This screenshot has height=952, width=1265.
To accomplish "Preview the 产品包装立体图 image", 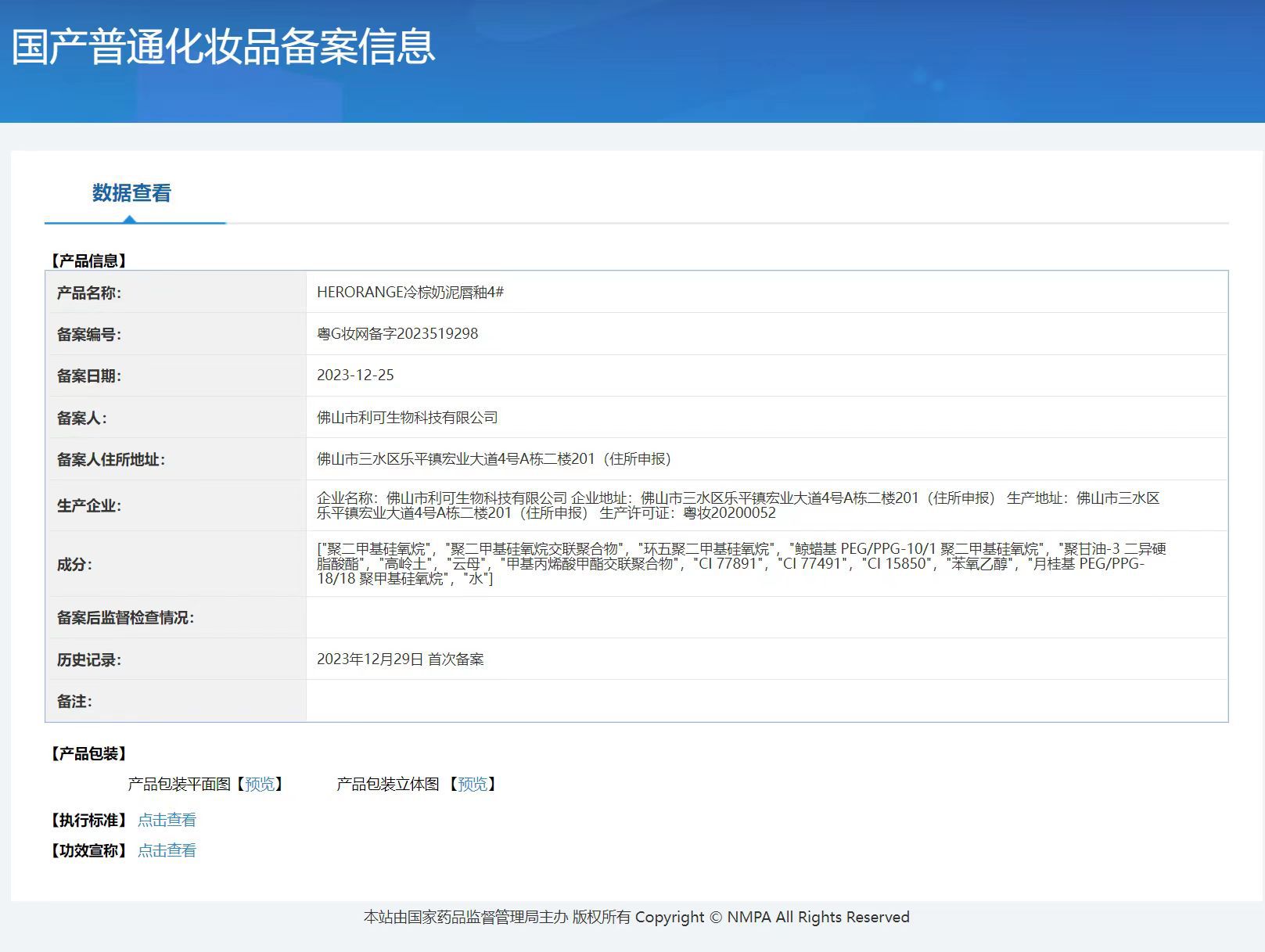I will click(x=473, y=784).
